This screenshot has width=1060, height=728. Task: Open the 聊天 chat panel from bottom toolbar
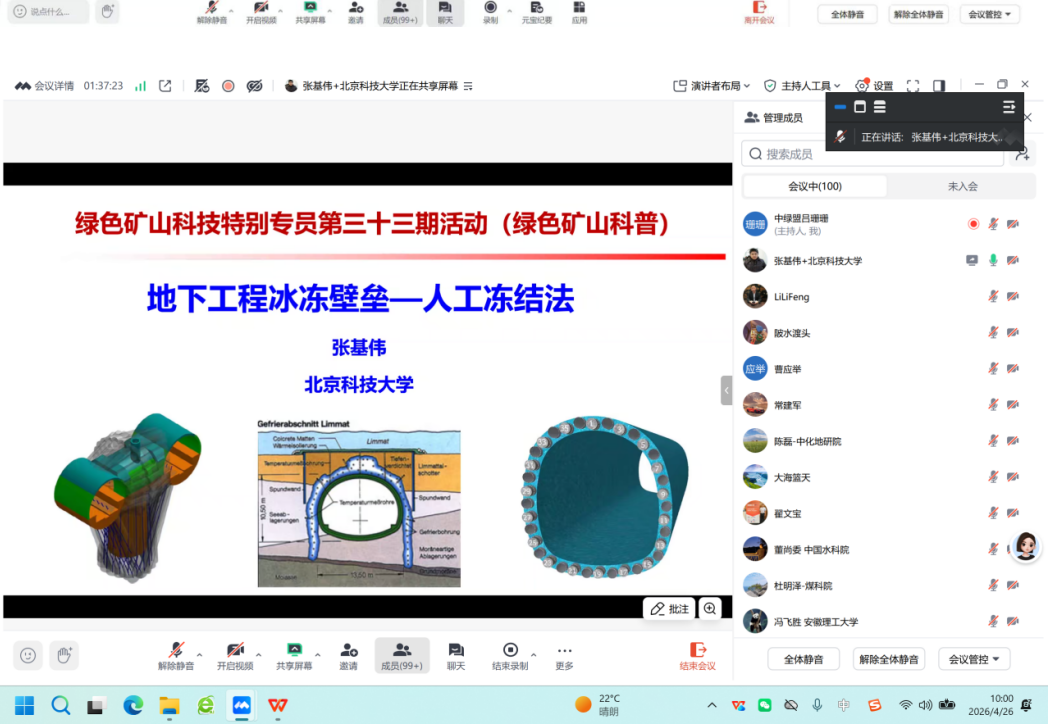pyautogui.click(x=456, y=655)
